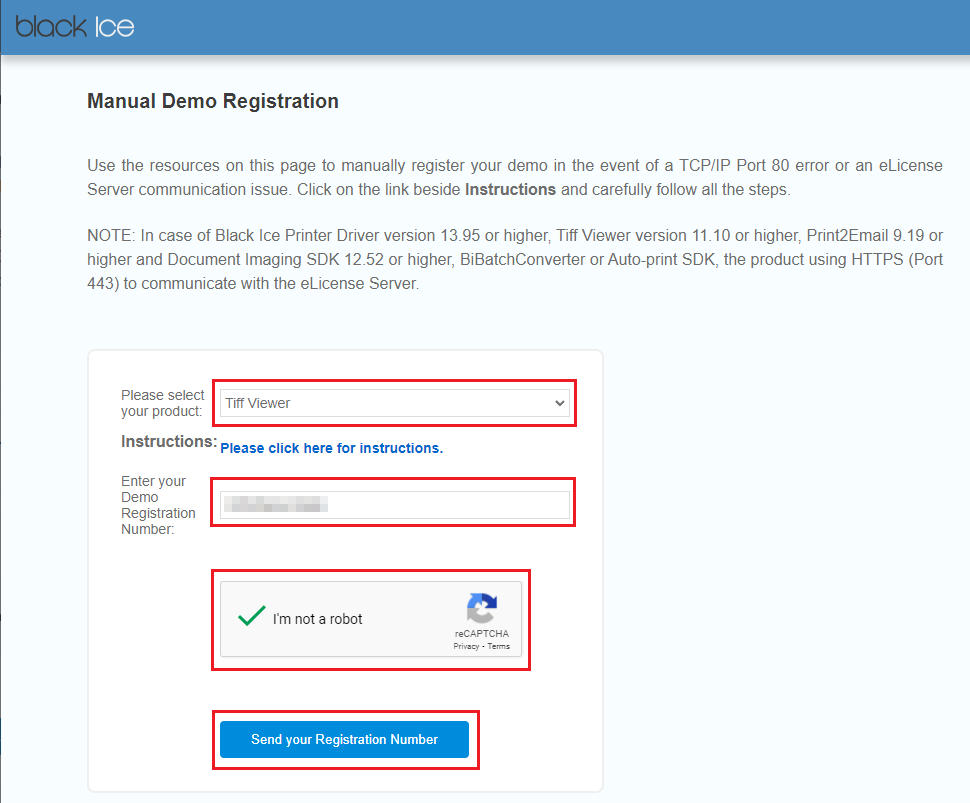The image size is (970, 803).
Task: Click the 'I'm not a robot' text
Action: point(317,619)
